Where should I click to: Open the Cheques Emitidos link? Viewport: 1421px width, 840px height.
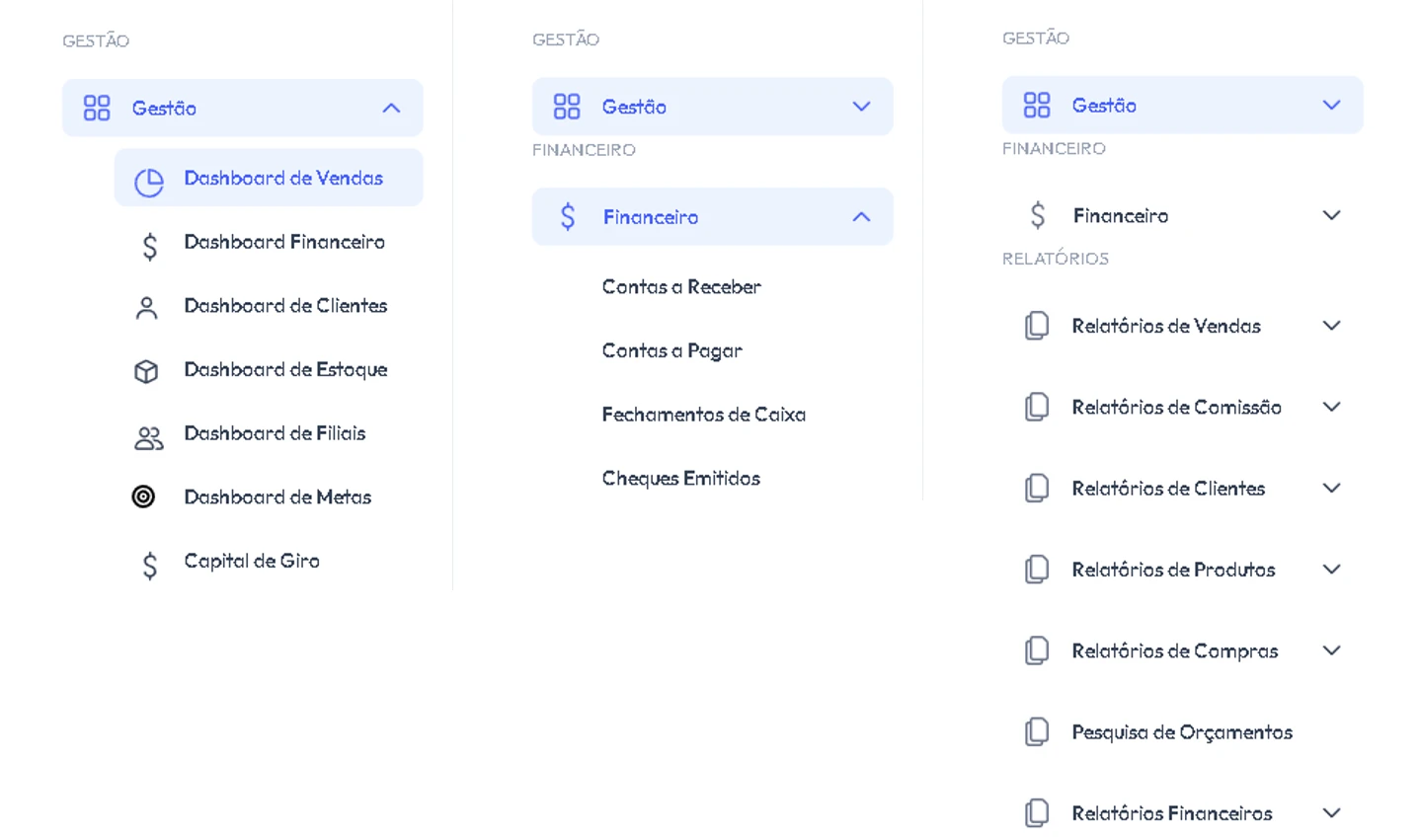pyautogui.click(x=681, y=479)
